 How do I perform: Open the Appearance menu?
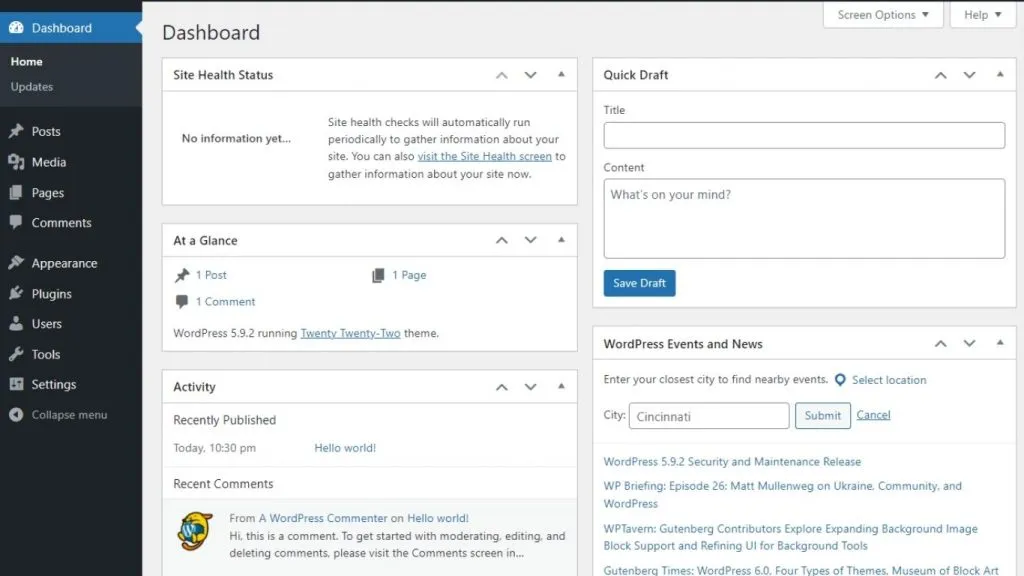click(x=71, y=263)
